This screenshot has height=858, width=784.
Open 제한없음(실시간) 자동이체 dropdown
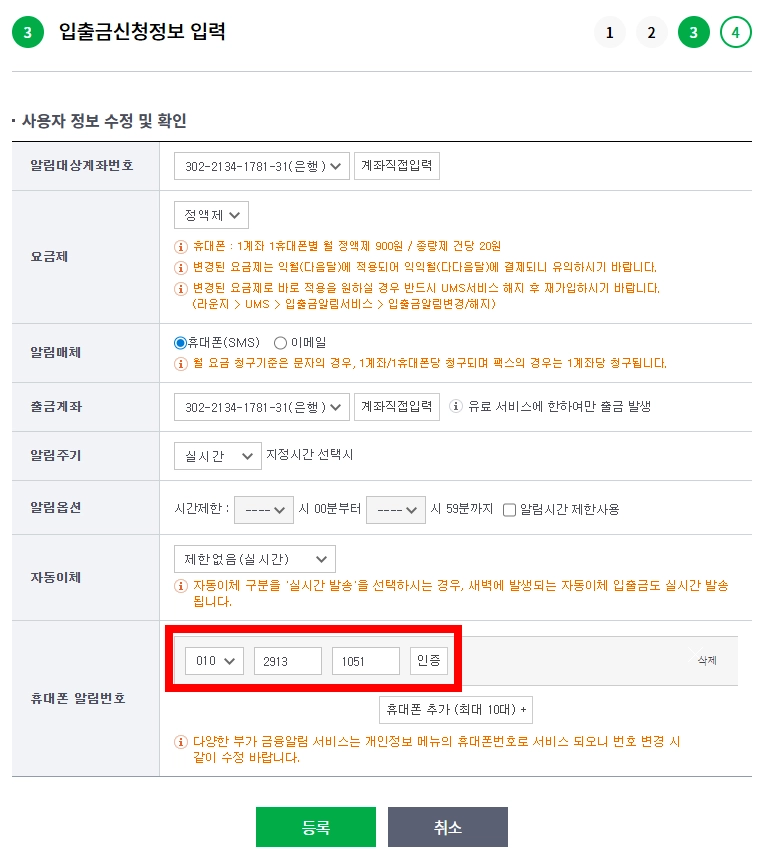254,559
